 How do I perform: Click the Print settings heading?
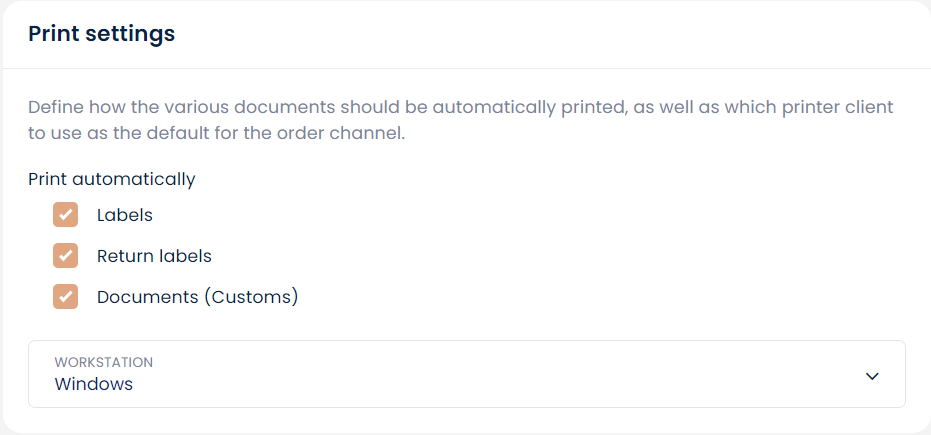click(101, 34)
